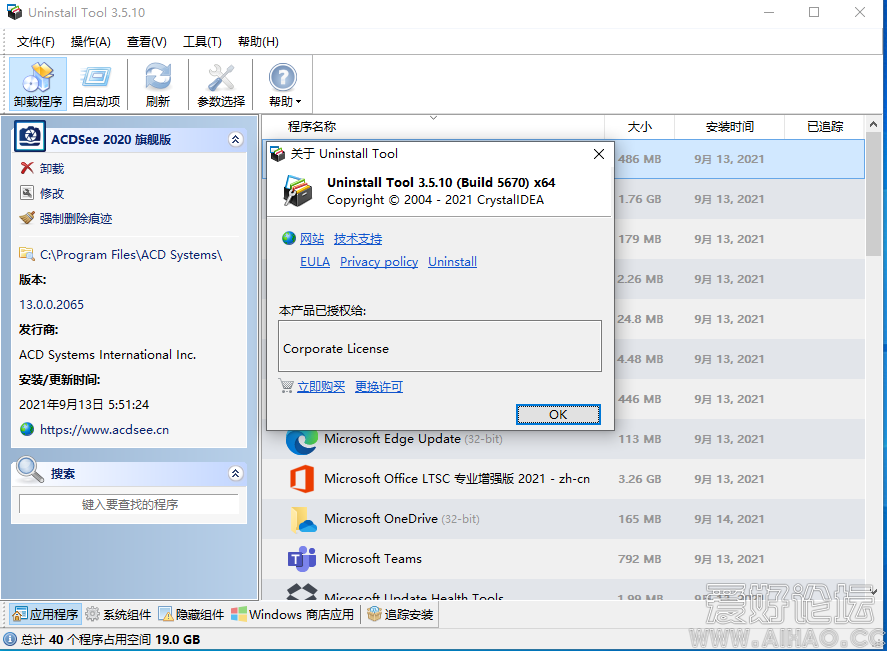
Task: Close the 关于 Uninstall Tool dialog
Action: (x=599, y=154)
